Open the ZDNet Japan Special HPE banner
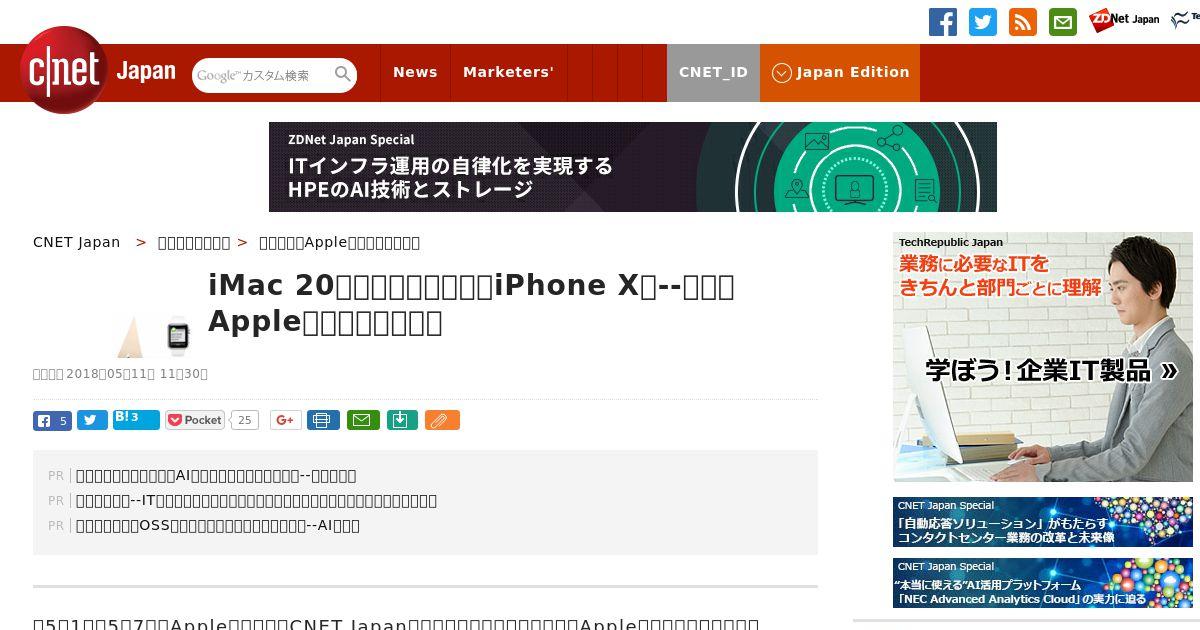Image resolution: width=1200 pixels, height=630 pixels. pyautogui.click(x=633, y=167)
